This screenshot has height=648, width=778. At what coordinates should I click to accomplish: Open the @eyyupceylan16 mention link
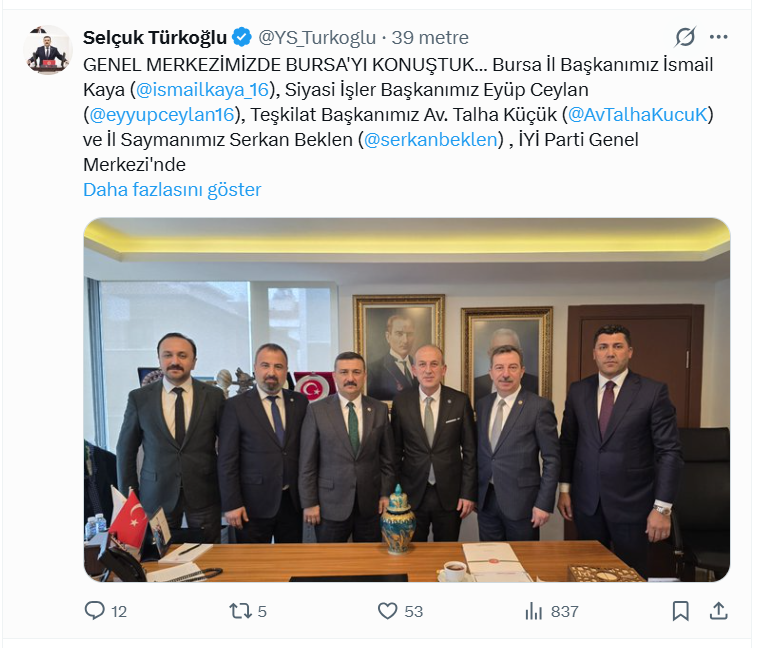tap(161, 115)
